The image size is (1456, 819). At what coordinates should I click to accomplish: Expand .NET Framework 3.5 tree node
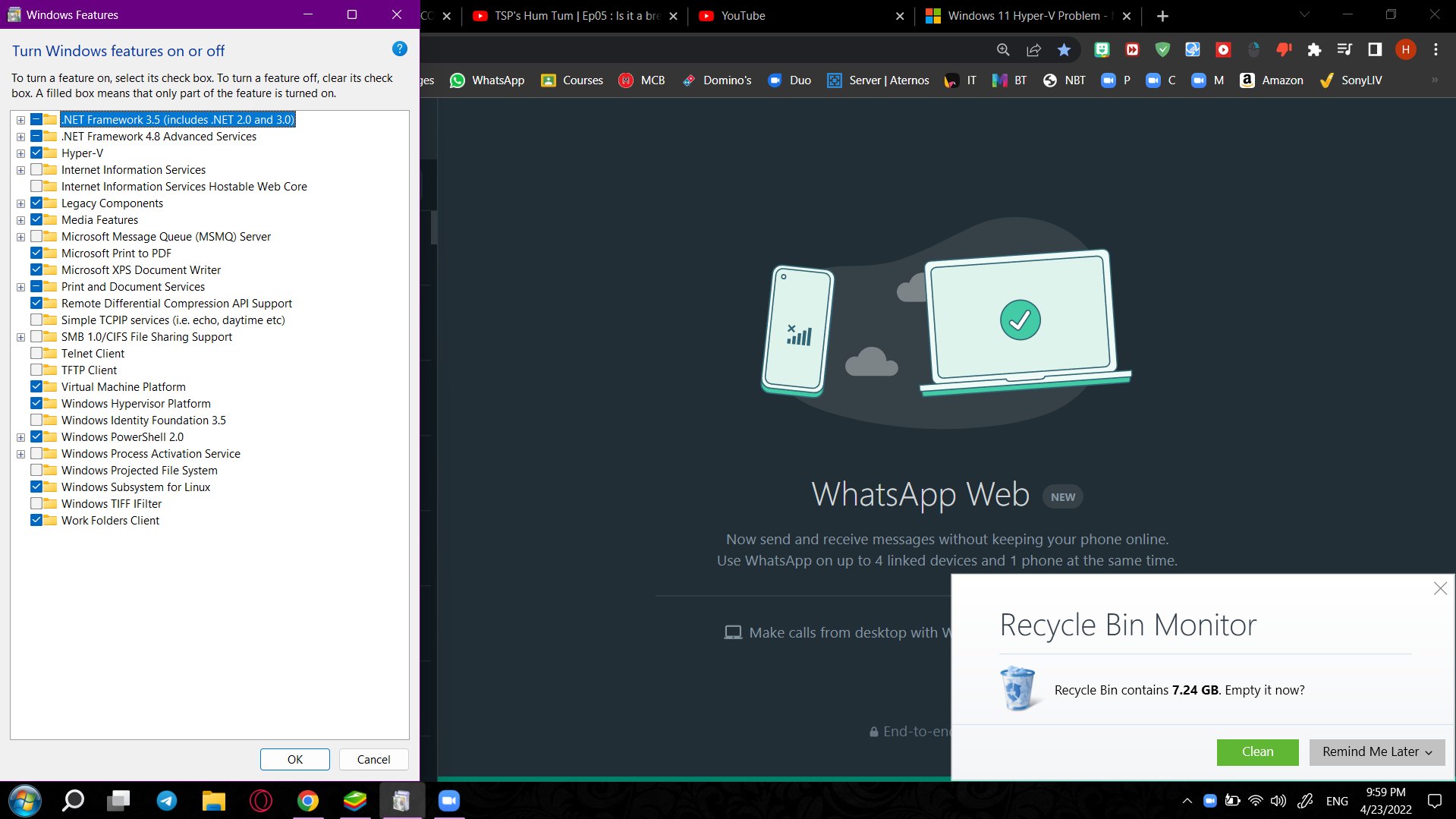(x=20, y=120)
